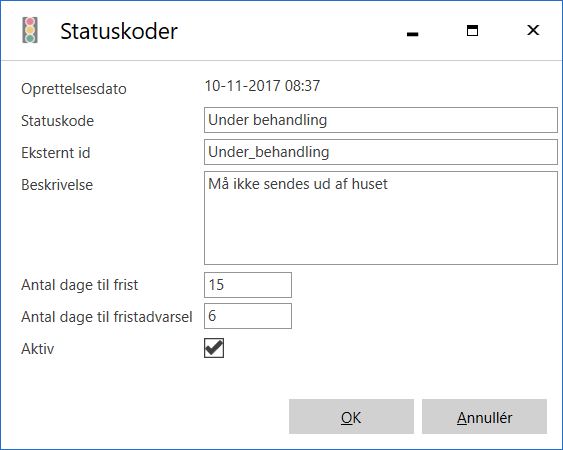
Task: Maximize the Statuskoder dialog window
Action: click(472, 31)
